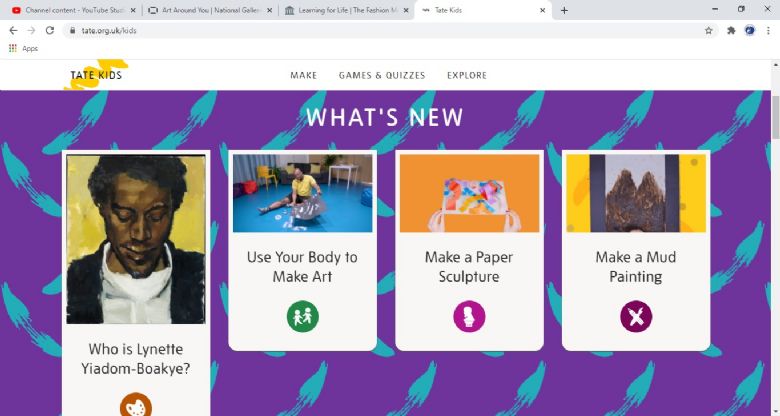Click the Apps grid shortcut in bookmarks bar

point(23,48)
